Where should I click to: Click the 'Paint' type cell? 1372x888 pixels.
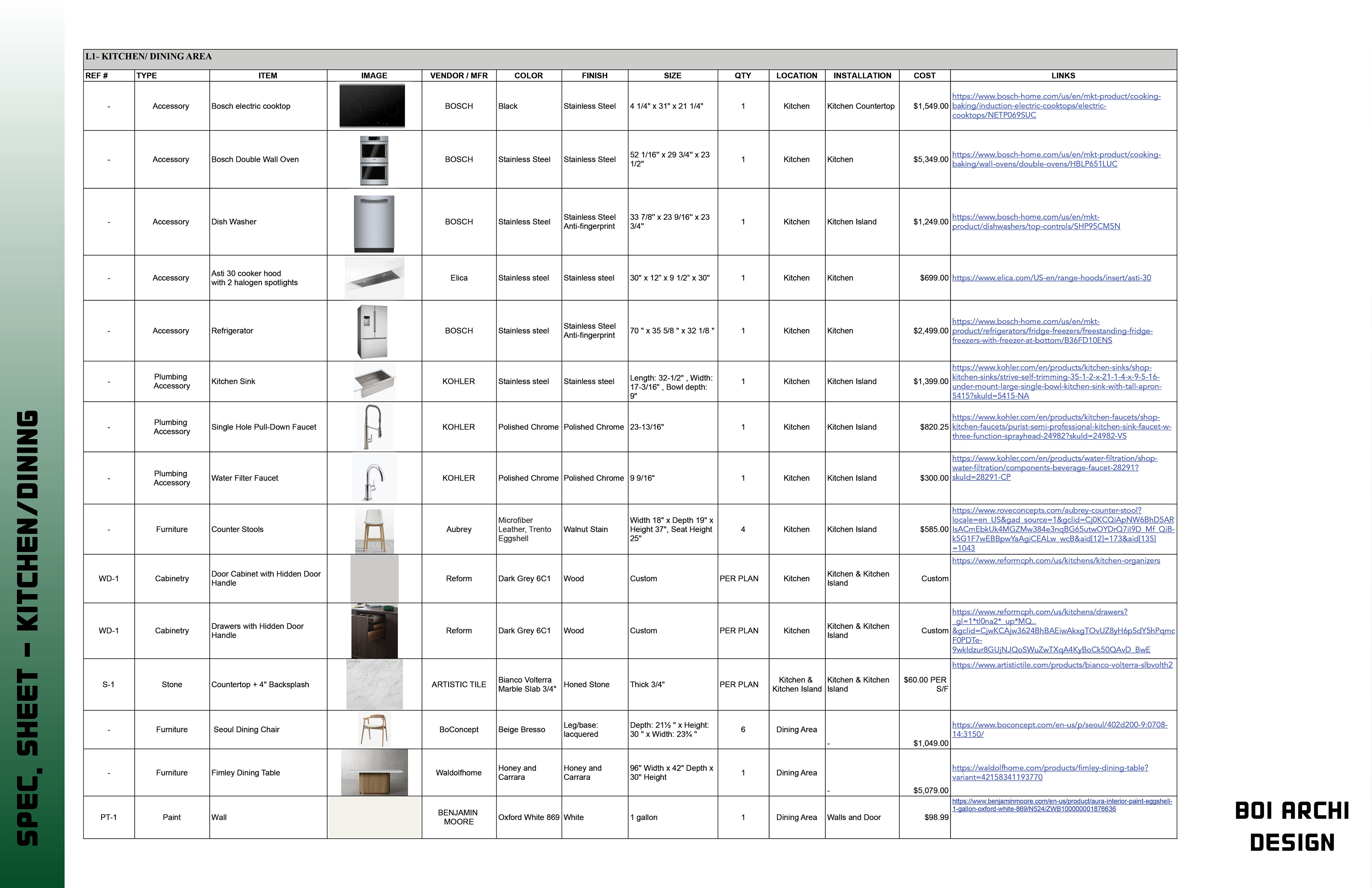tap(172, 817)
